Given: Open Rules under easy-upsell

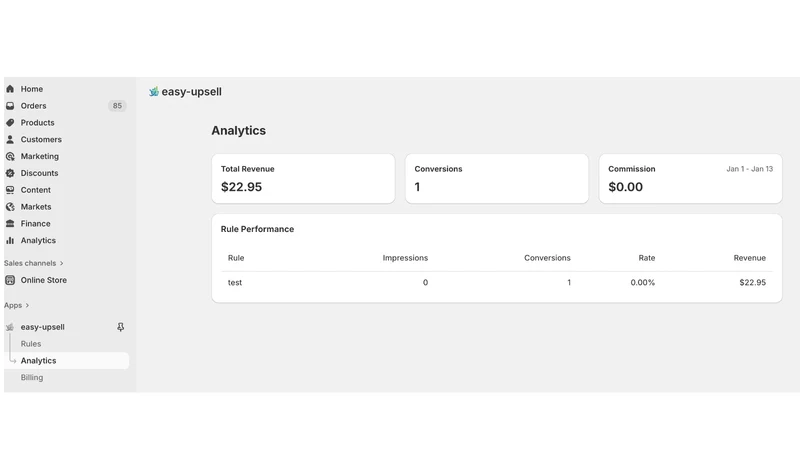Looking at the screenshot, I should [x=31, y=344].
